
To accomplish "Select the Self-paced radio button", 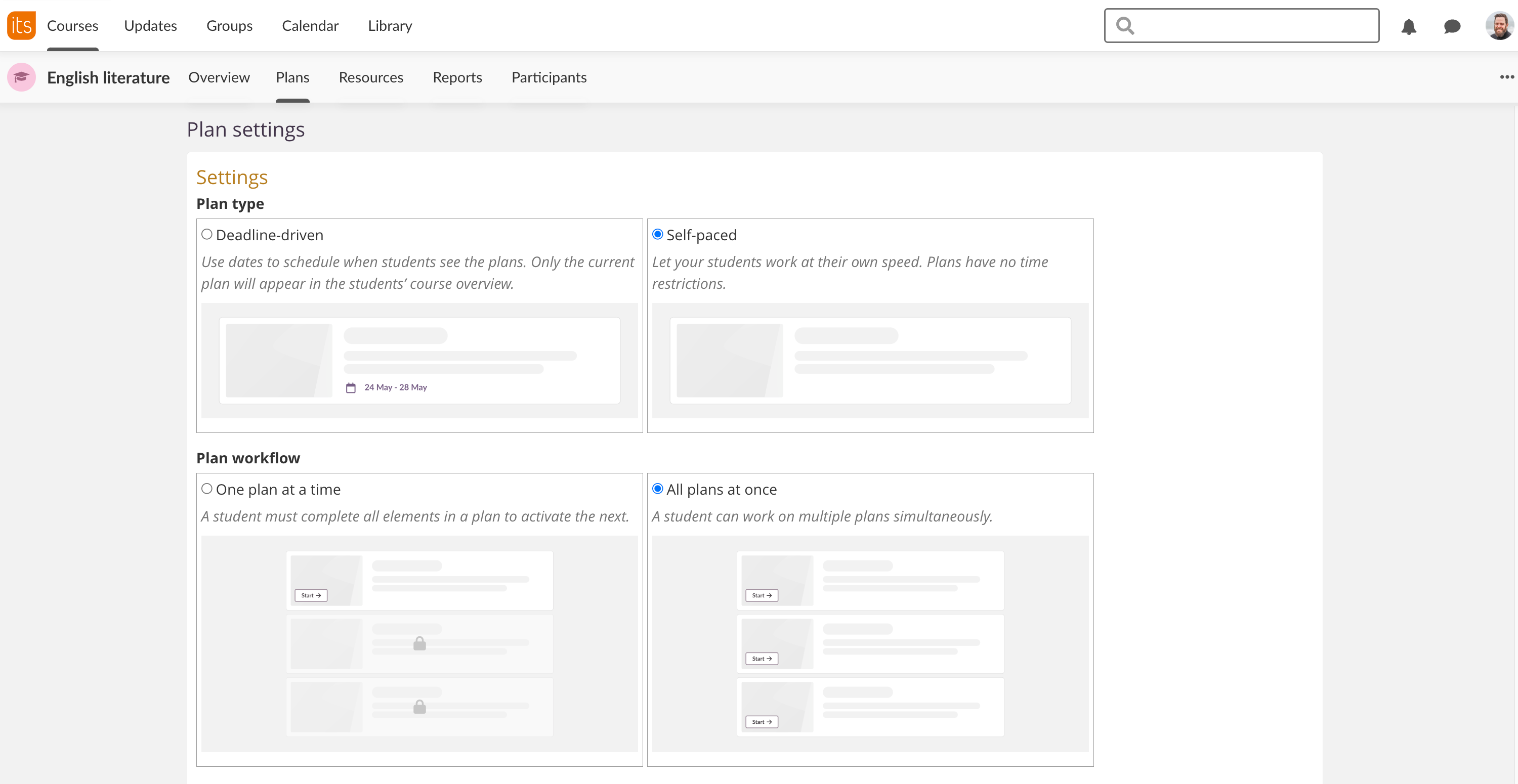I will tap(658, 234).
